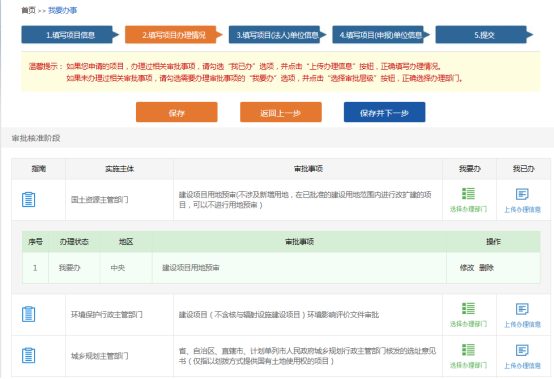Click 我要办 column header
This screenshot has width=554, height=379.
point(470,169)
